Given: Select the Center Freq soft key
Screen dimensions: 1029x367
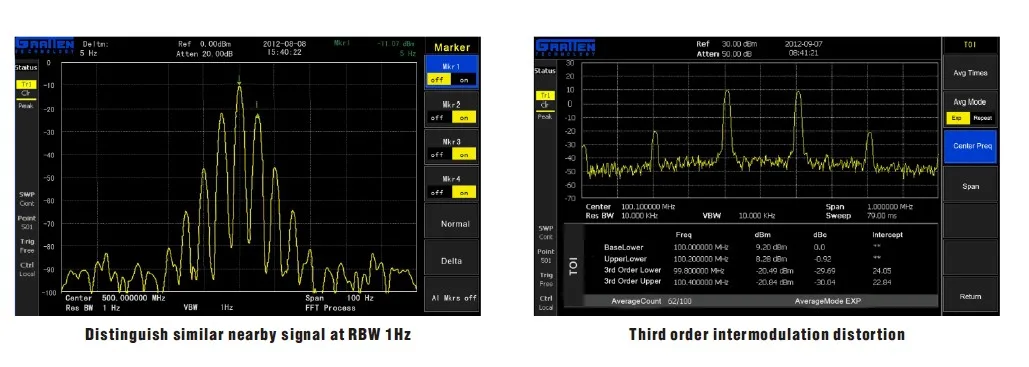Looking at the screenshot, I should pos(970,146).
